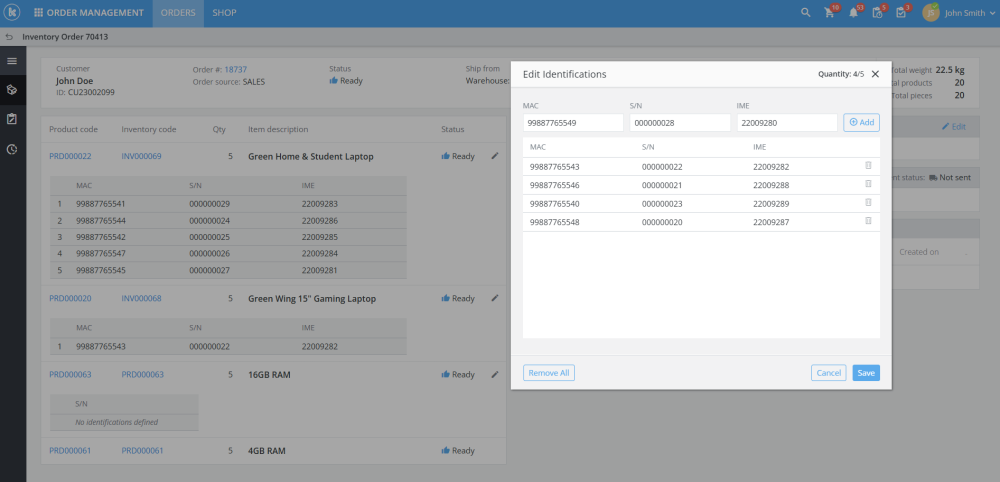Switch to the ORDERS tab

(178, 13)
